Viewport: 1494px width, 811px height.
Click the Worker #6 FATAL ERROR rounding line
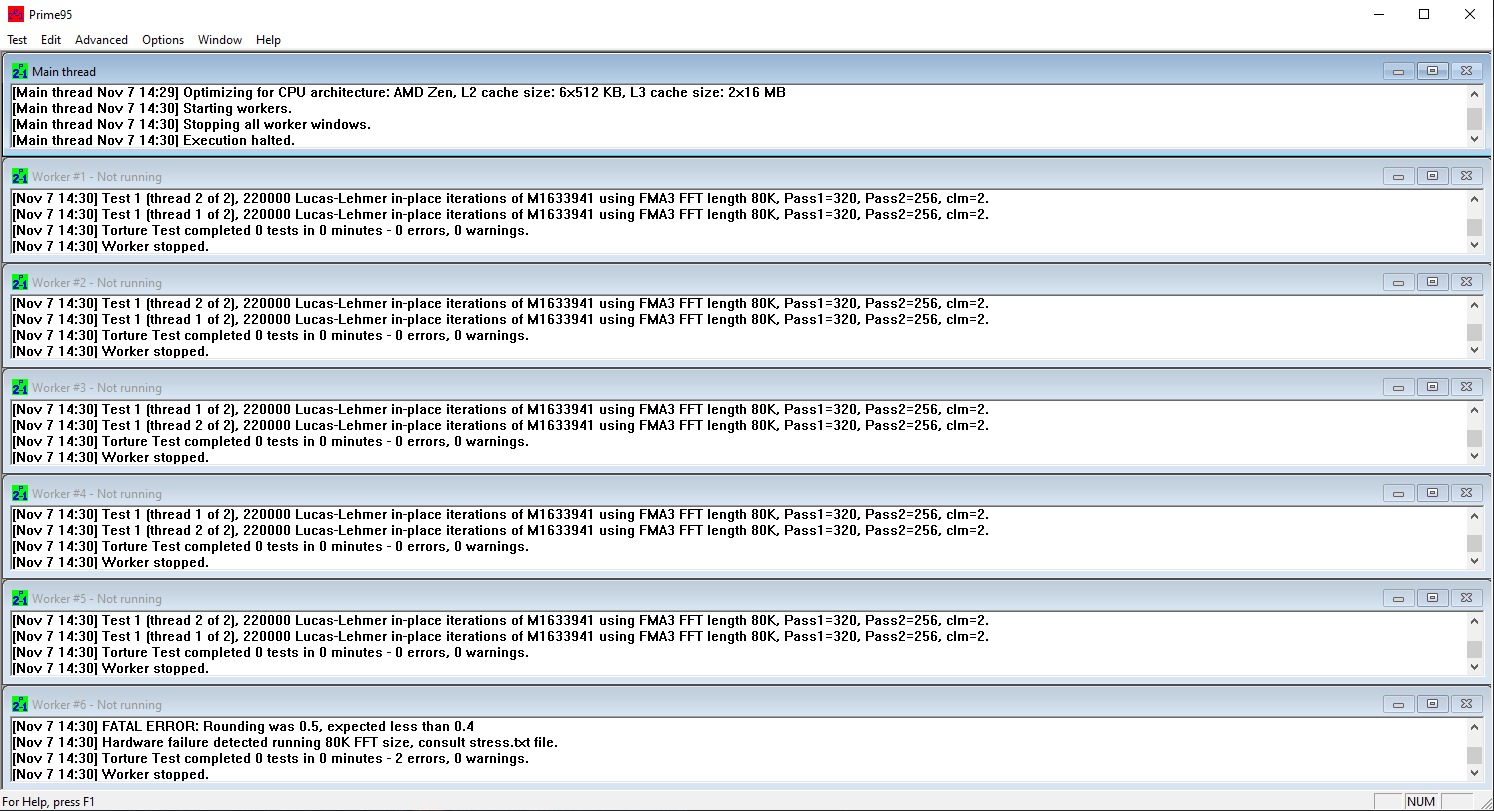pyautogui.click(x=243, y=726)
